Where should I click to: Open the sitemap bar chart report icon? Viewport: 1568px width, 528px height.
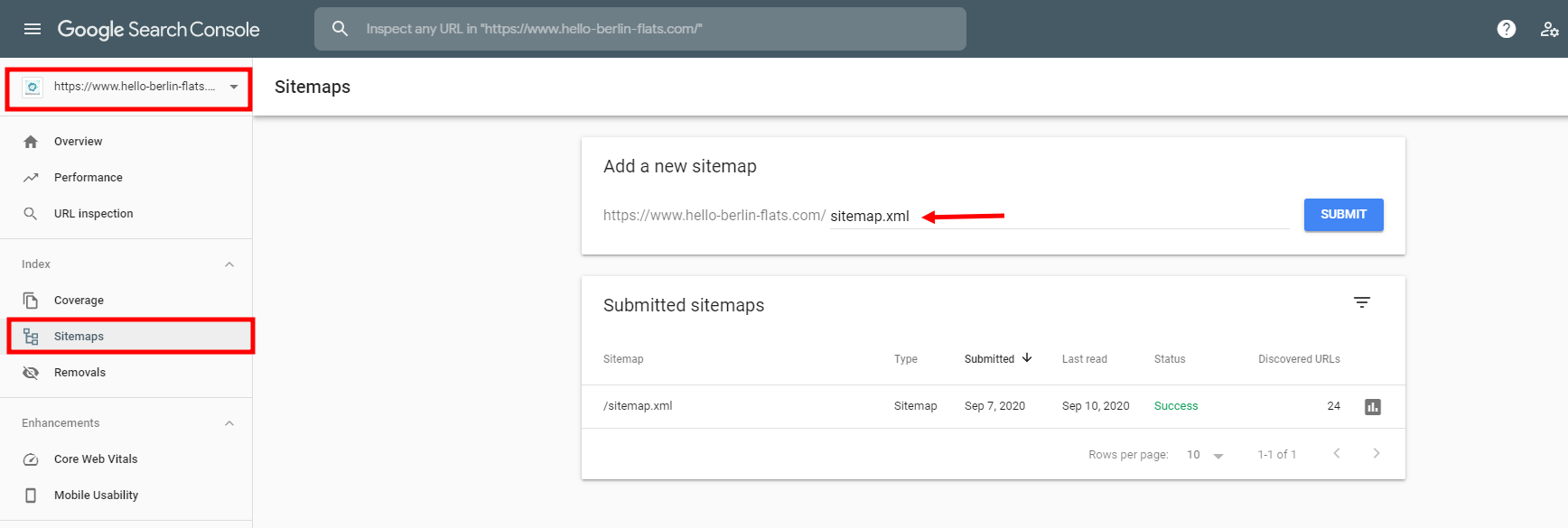tap(1372, 407)
